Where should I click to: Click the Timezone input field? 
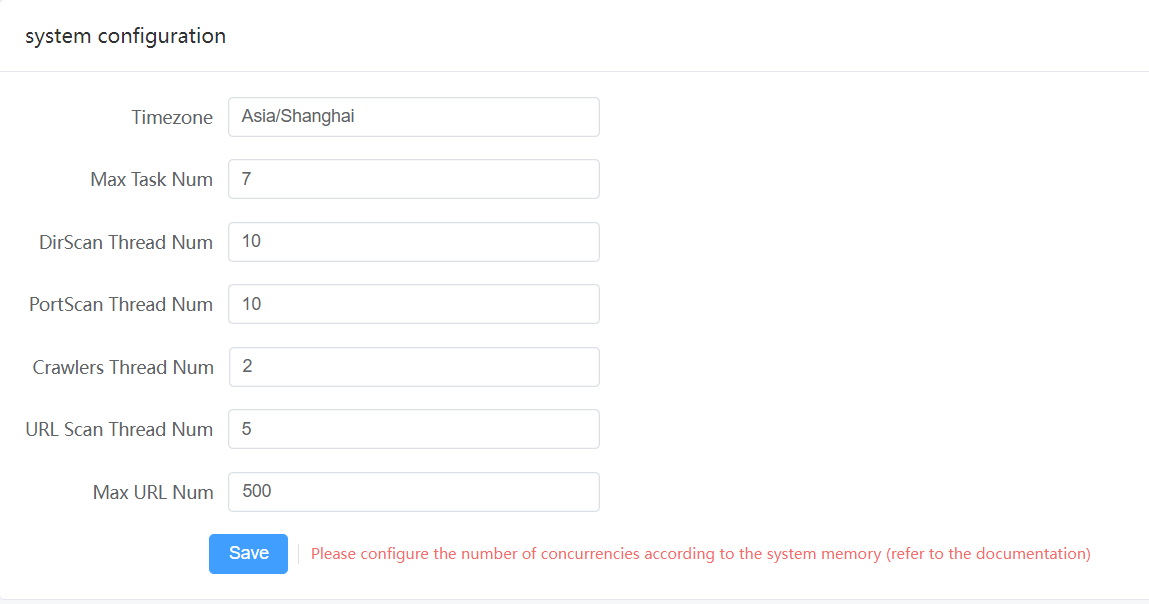pyautogui.click(x=413, y=117)
